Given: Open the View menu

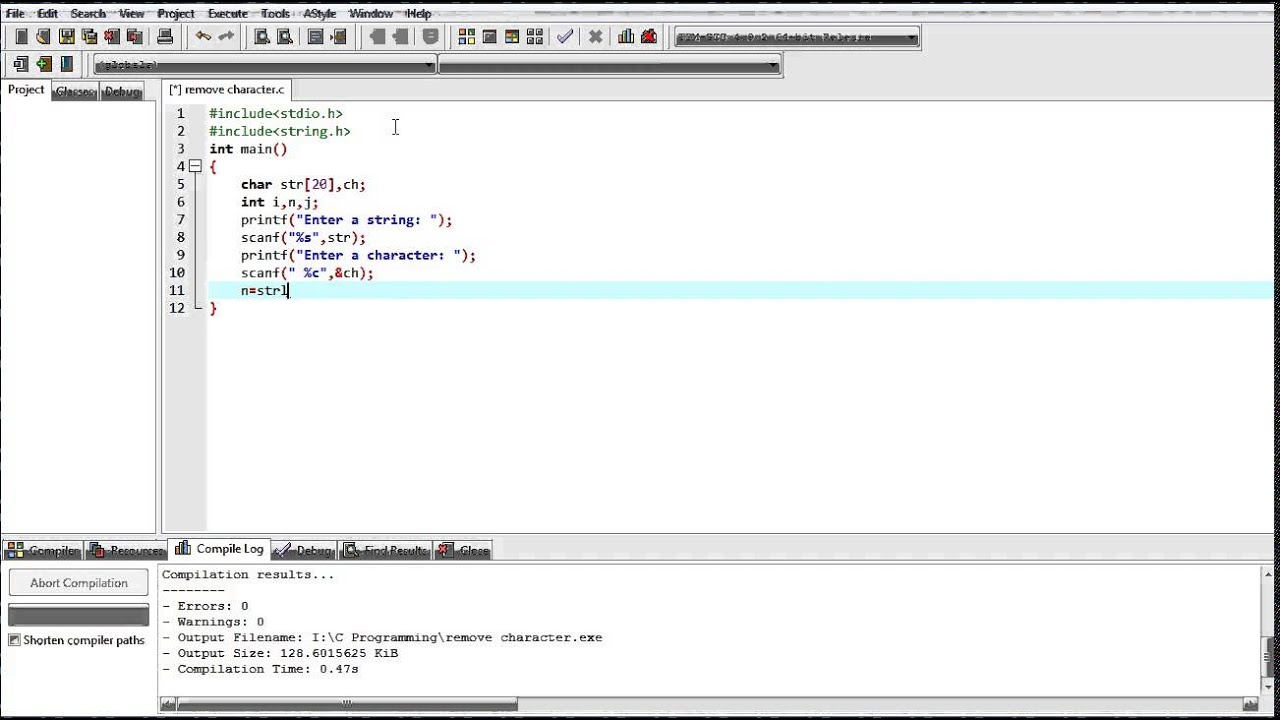Looking at the screenshot, I should click(132, 13).
